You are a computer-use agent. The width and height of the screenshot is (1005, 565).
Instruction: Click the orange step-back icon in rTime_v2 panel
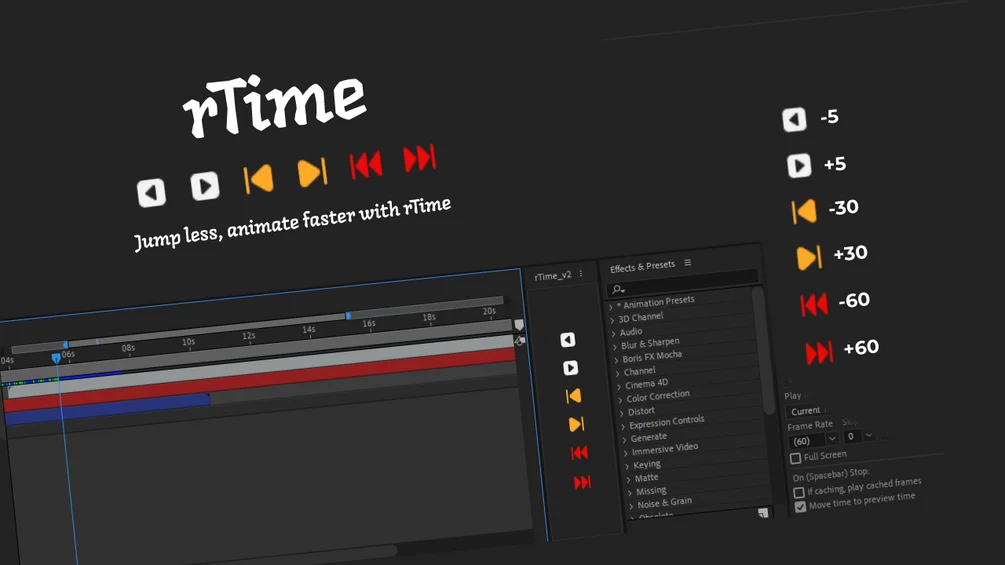click(x=574, y=396)
